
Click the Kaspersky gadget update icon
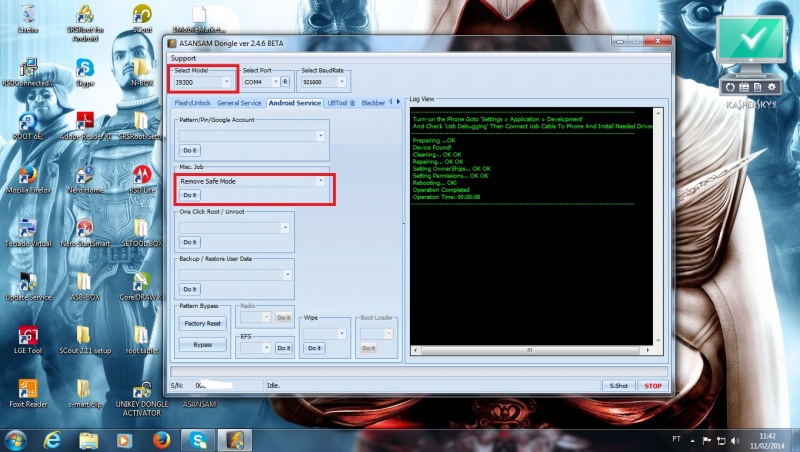coord(730,87)
